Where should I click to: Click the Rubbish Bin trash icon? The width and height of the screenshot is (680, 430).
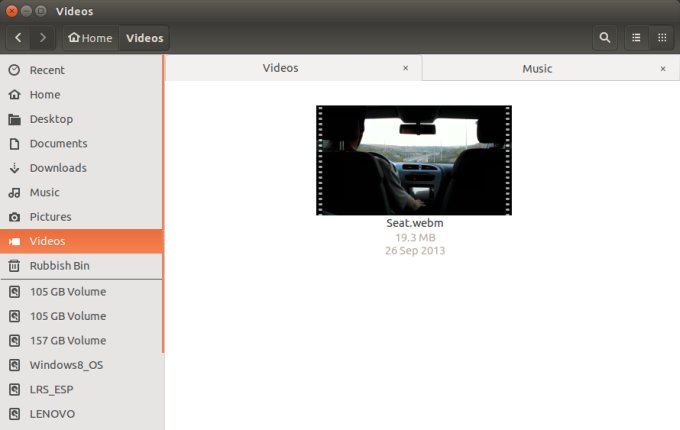14,266
